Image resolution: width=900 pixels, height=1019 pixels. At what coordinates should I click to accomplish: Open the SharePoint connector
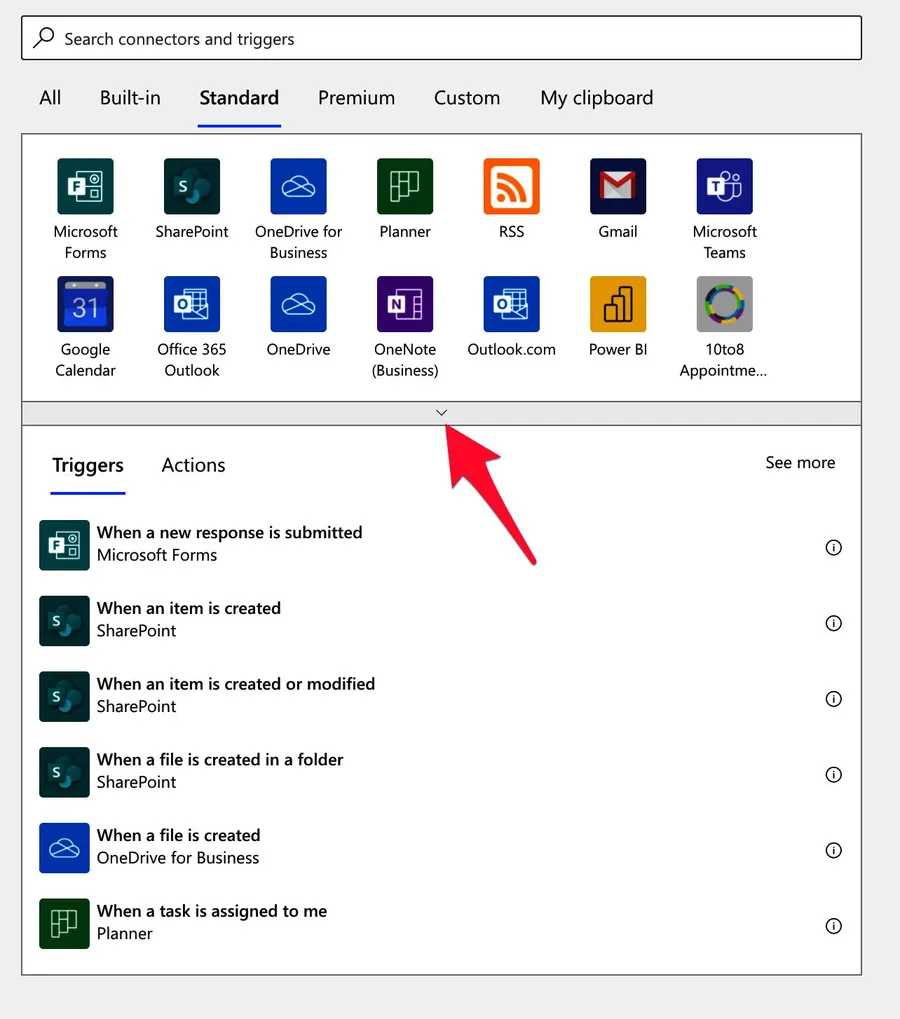tap(192, 186)
